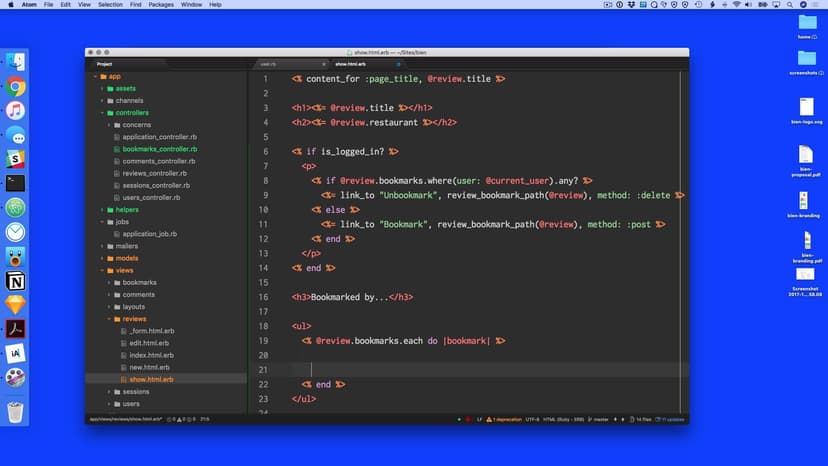Open Notion app in the dock
Screen dimensions: 828x466
click(16, 280)
